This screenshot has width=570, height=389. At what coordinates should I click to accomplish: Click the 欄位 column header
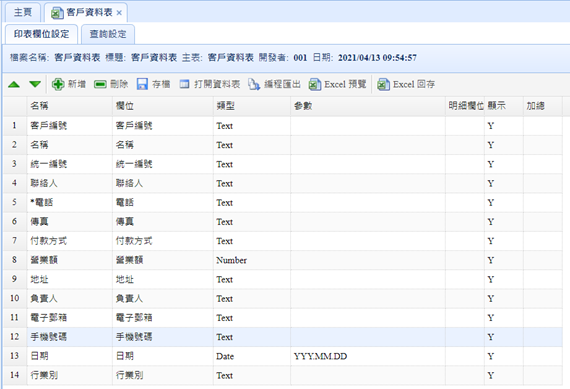click(163, 106)
